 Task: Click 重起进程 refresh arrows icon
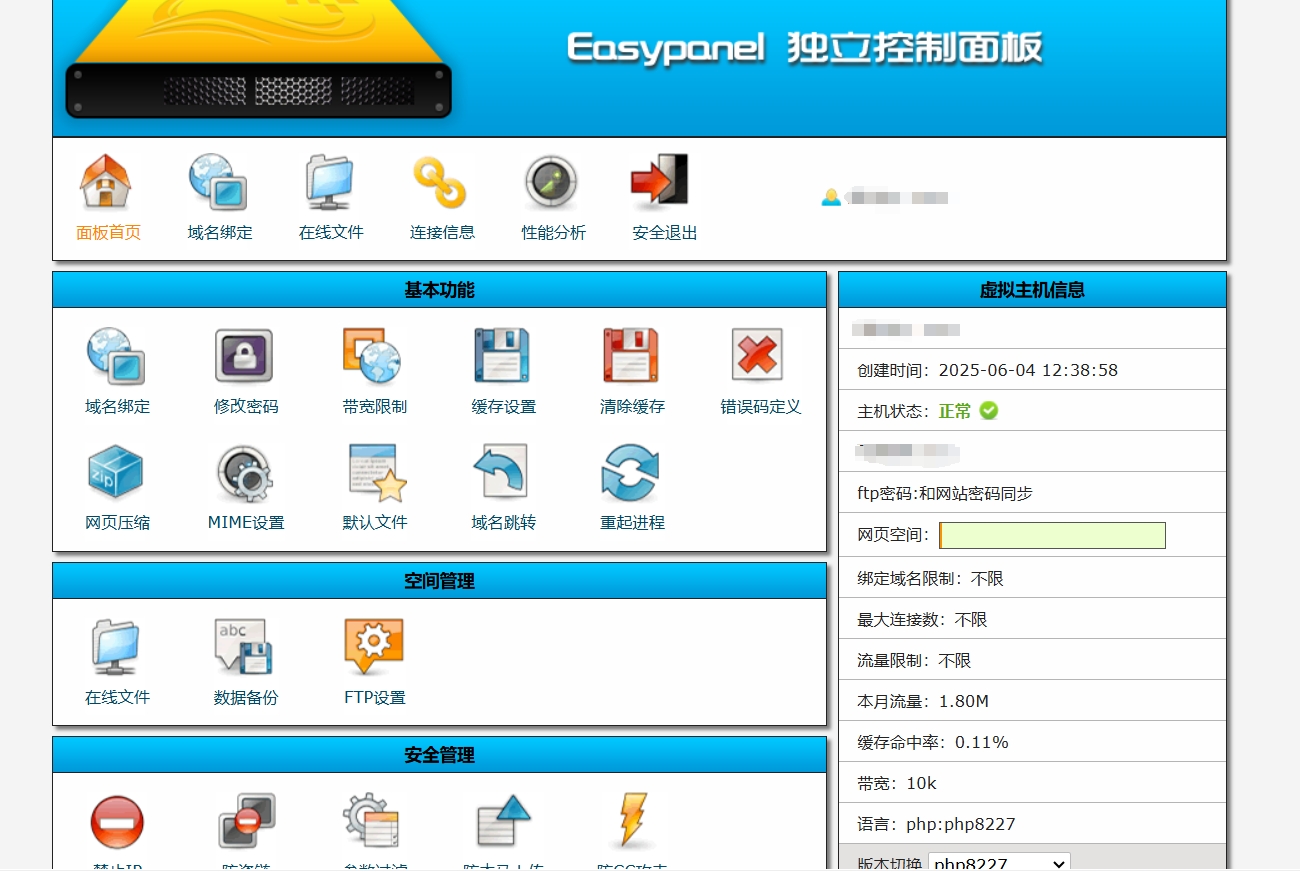pyautogui.click(x=630, y=473)
